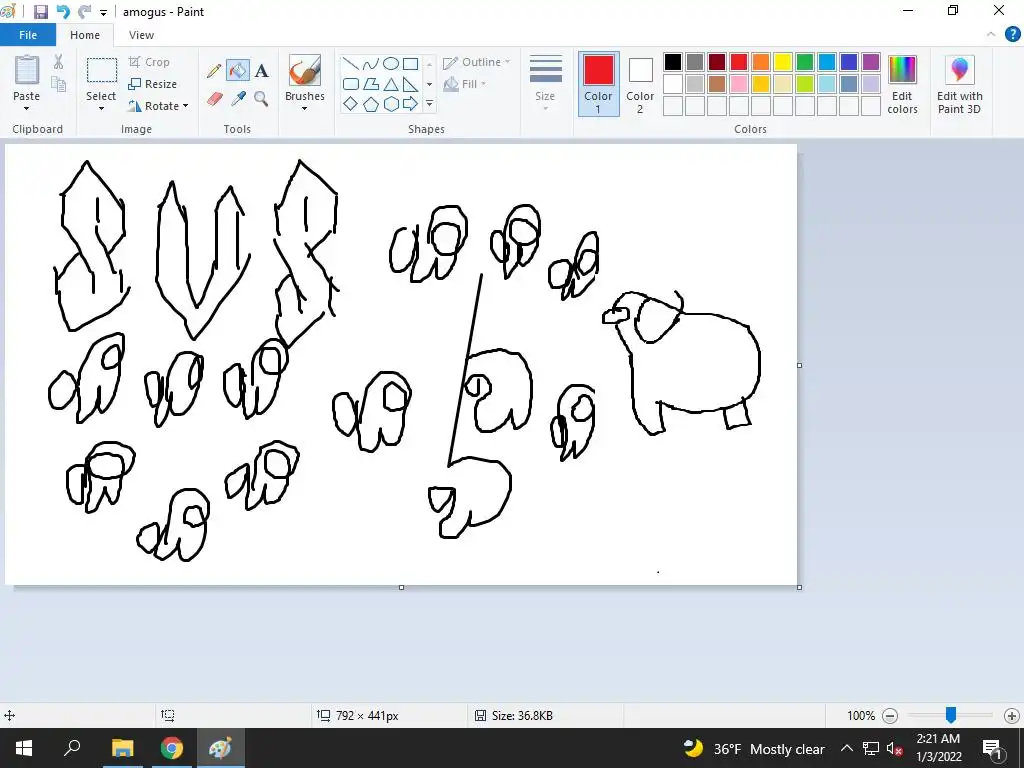The width and height of the screenshot is (1024, 768).
Task: Choose the Diamond shape
Action: [351, 104]
